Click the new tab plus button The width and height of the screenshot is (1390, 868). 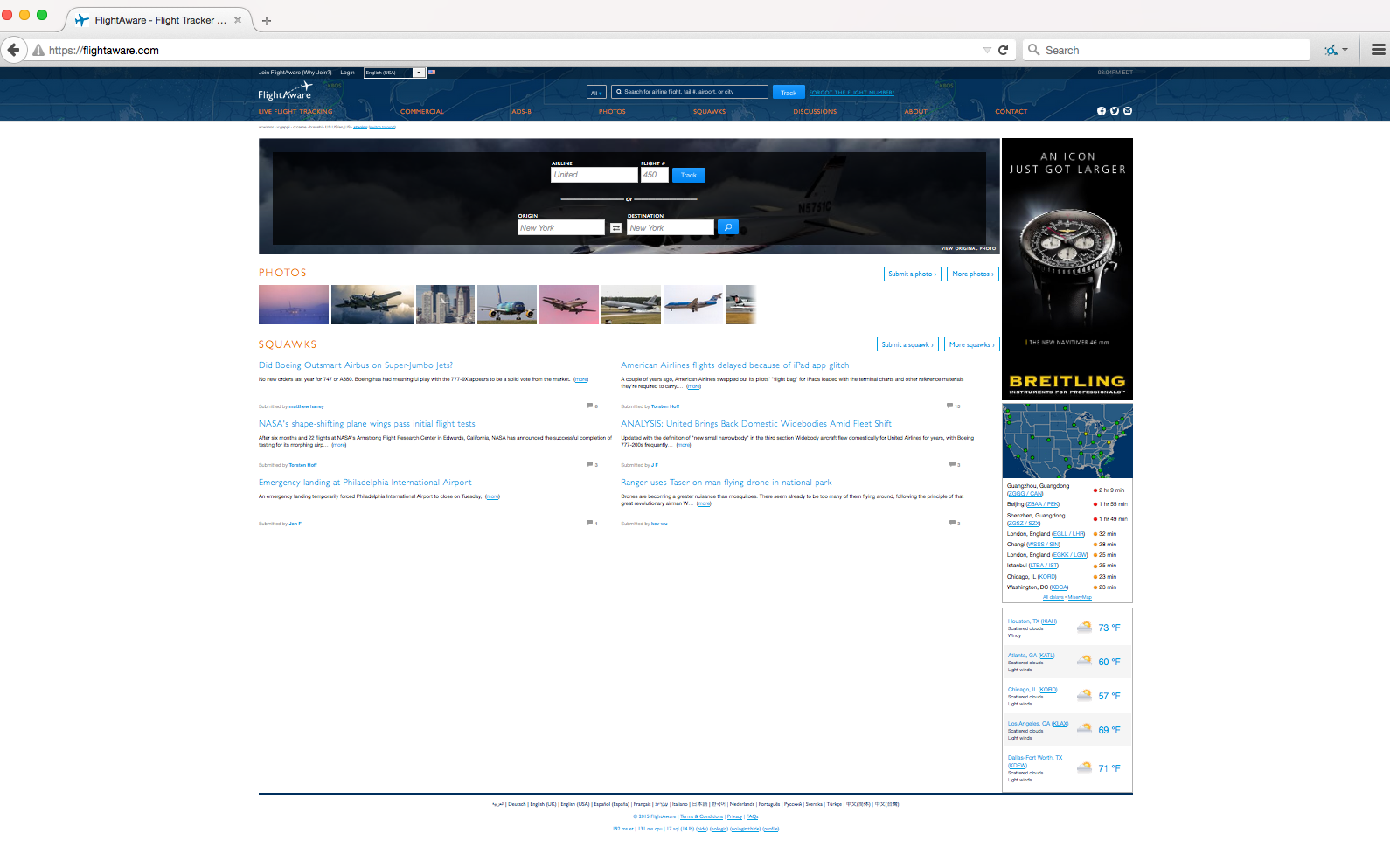pos(267,21)
